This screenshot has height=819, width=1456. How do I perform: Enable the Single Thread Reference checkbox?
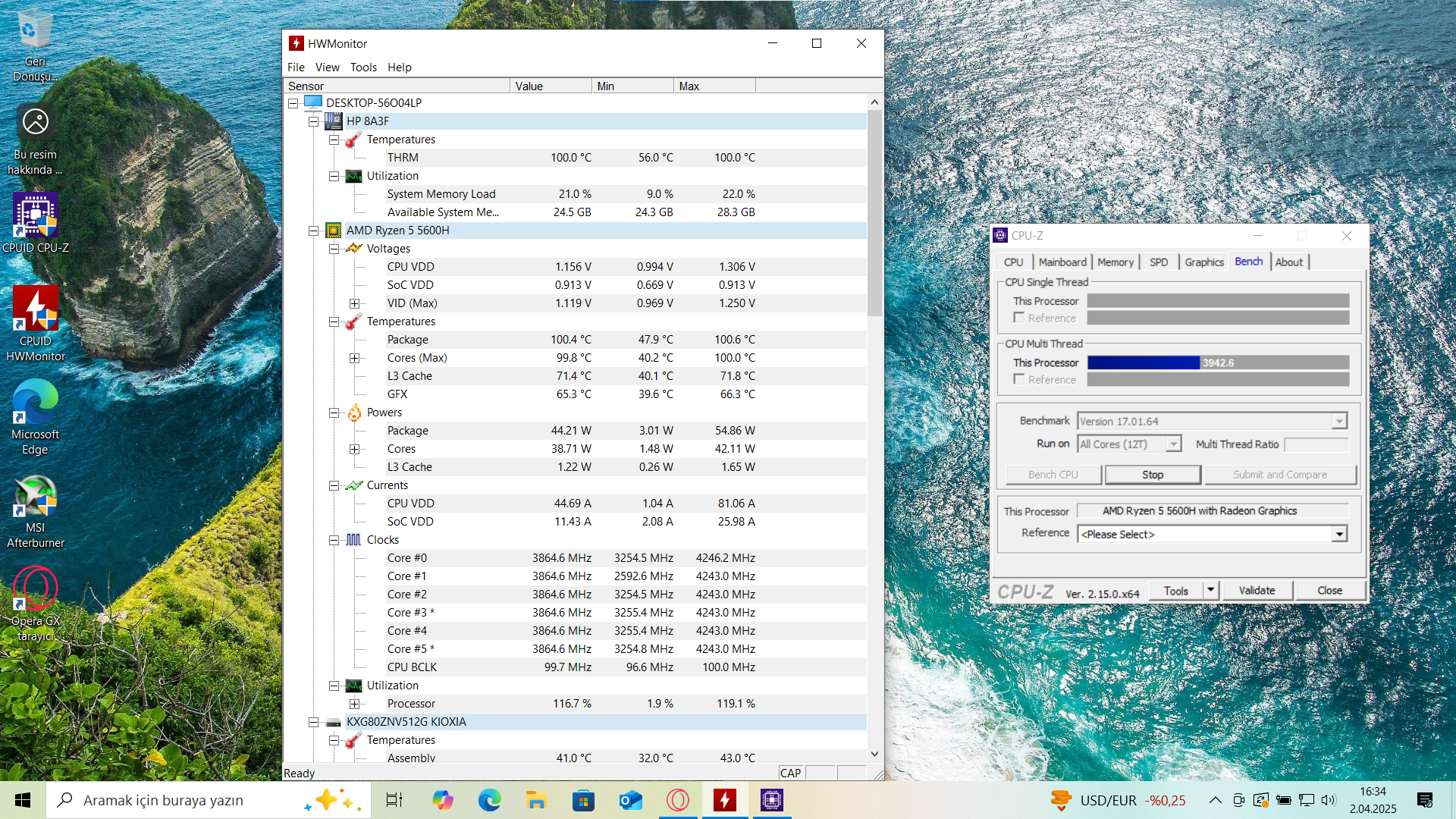click(x=1019, y=318)
